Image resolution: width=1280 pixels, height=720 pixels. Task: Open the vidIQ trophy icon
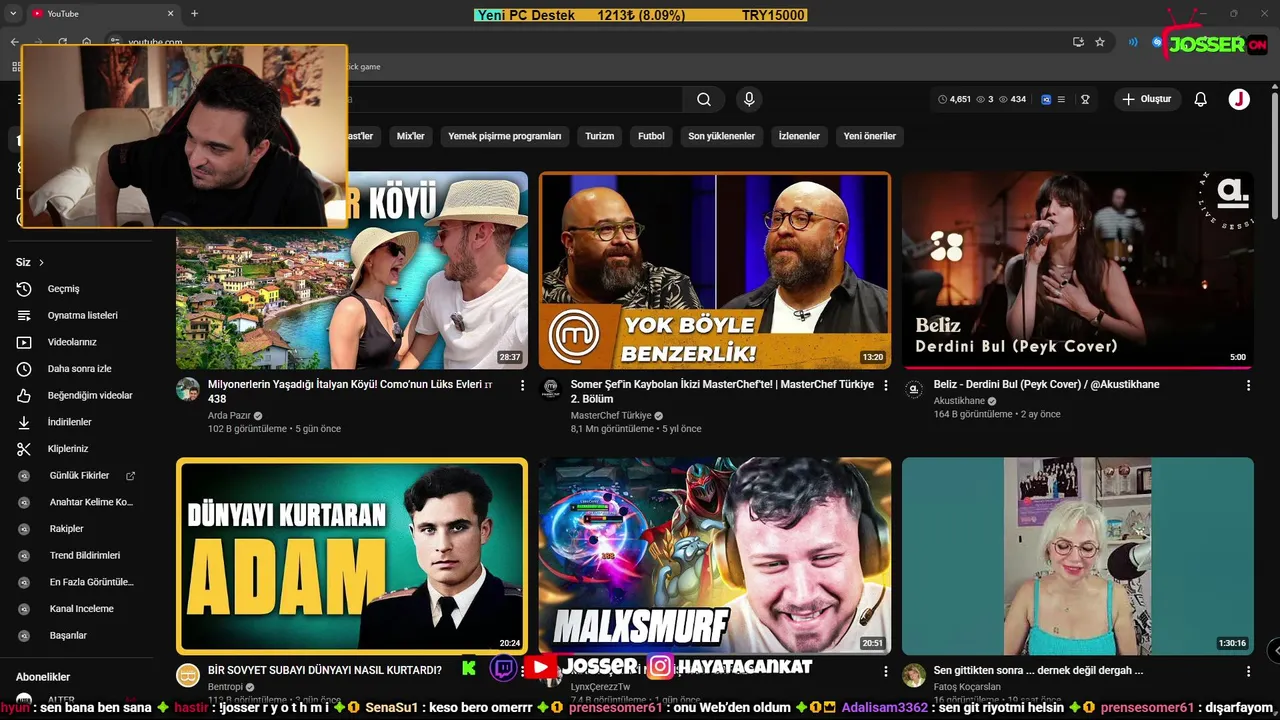coord(1085,99)
